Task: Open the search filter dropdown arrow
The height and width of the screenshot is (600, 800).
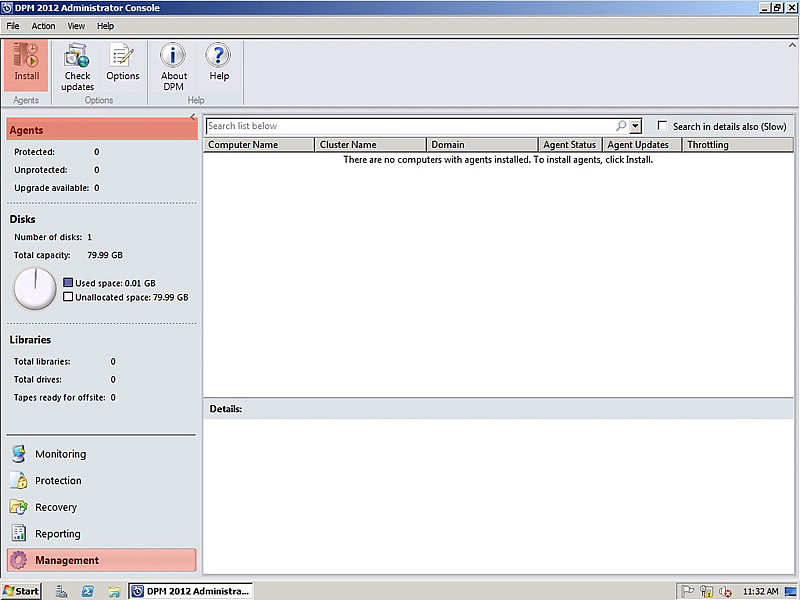Action: tap(634, 126)
